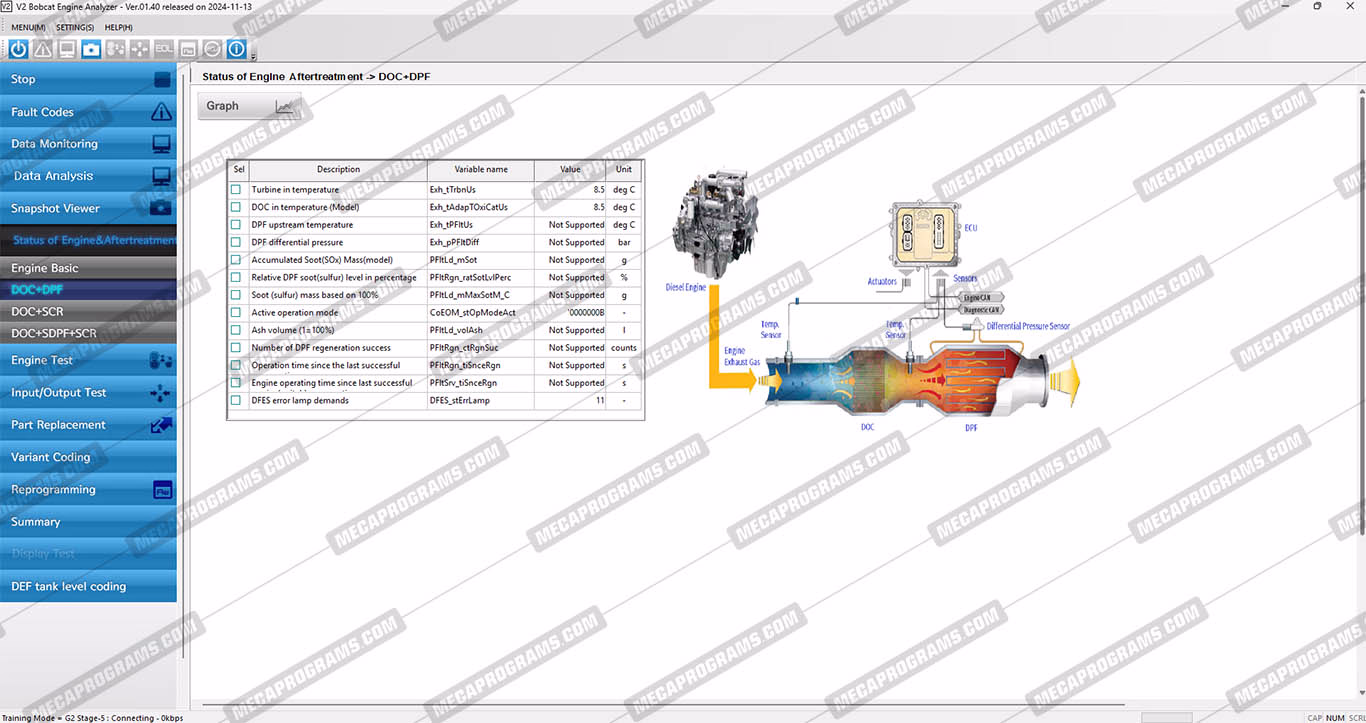Click the chart icon on Graph button
The width and height of the screenshot is (1366, 723).
tap(285, 106)
